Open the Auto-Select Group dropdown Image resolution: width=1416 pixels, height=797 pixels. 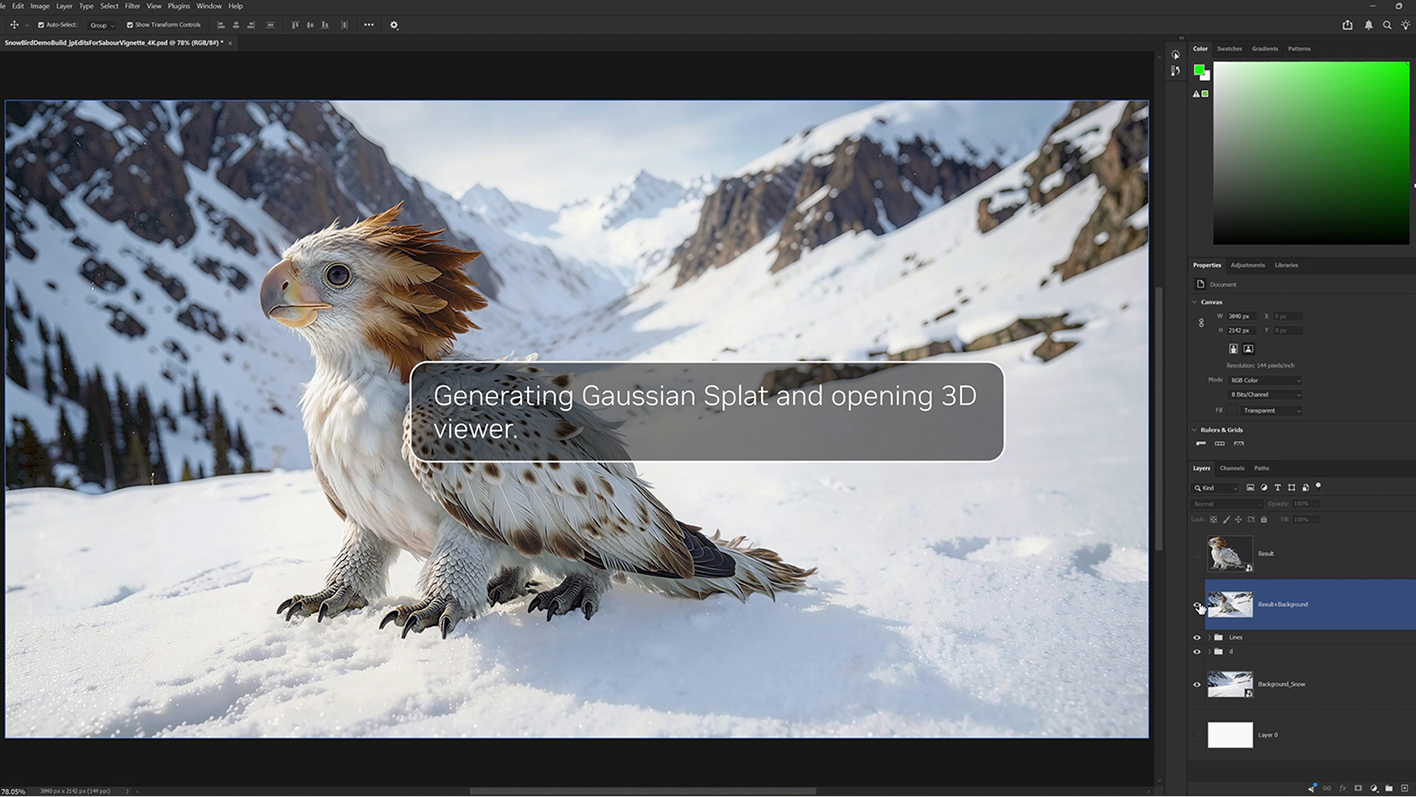(x=102, y=25)
